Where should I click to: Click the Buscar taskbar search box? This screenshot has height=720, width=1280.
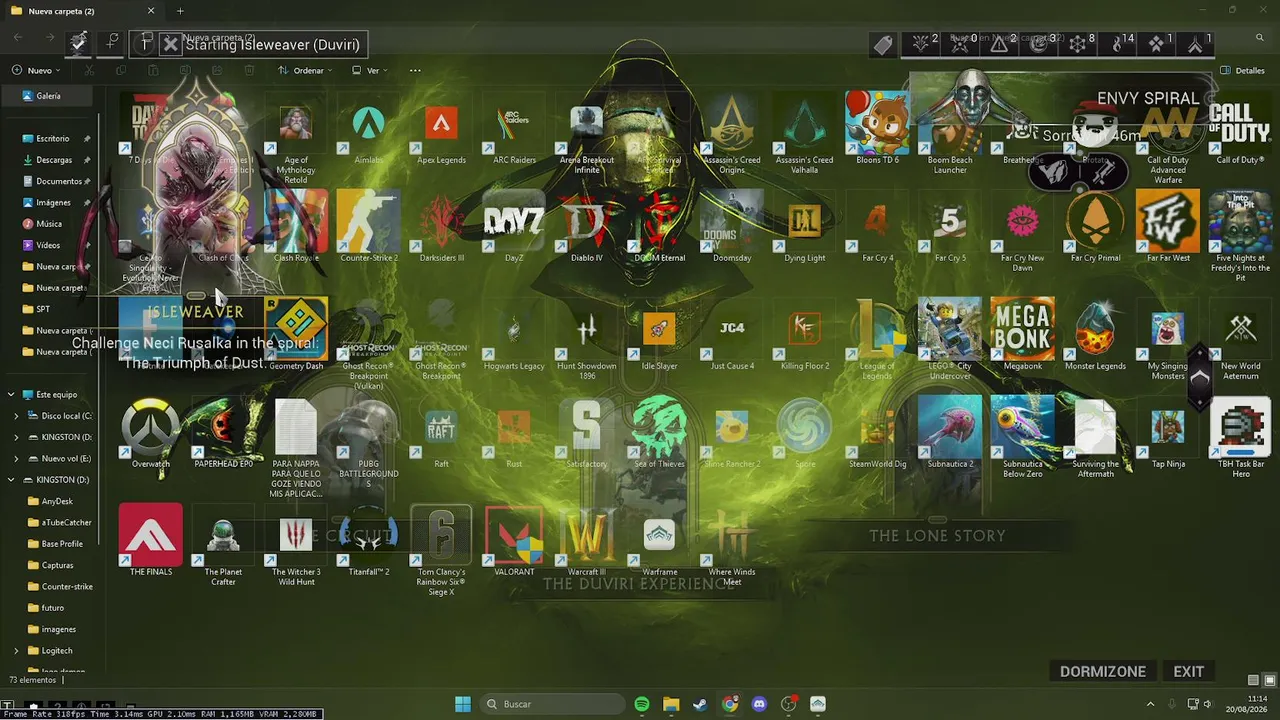click(x=551, y=704)
